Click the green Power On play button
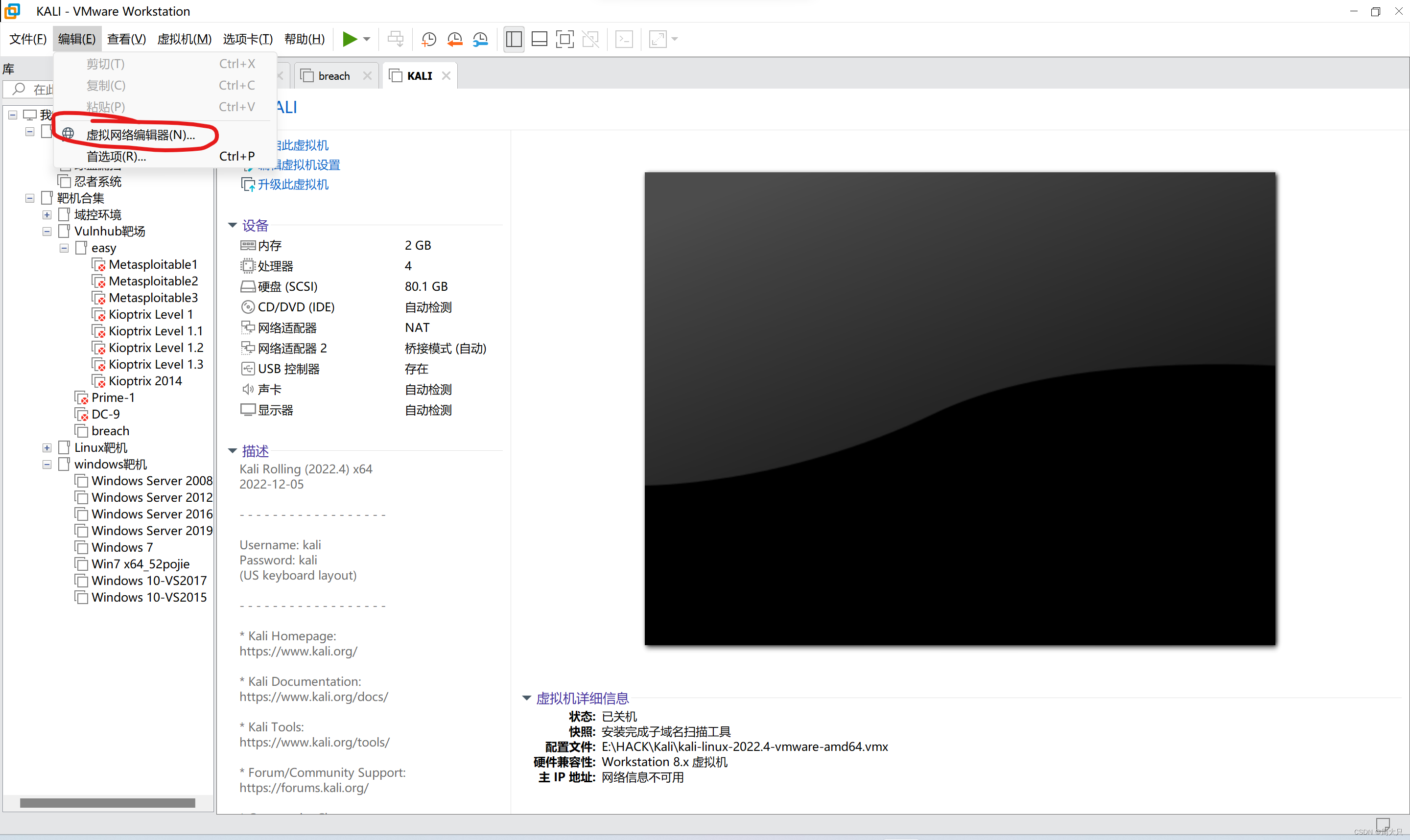1410x840 pixels. [x=349, y=39]
